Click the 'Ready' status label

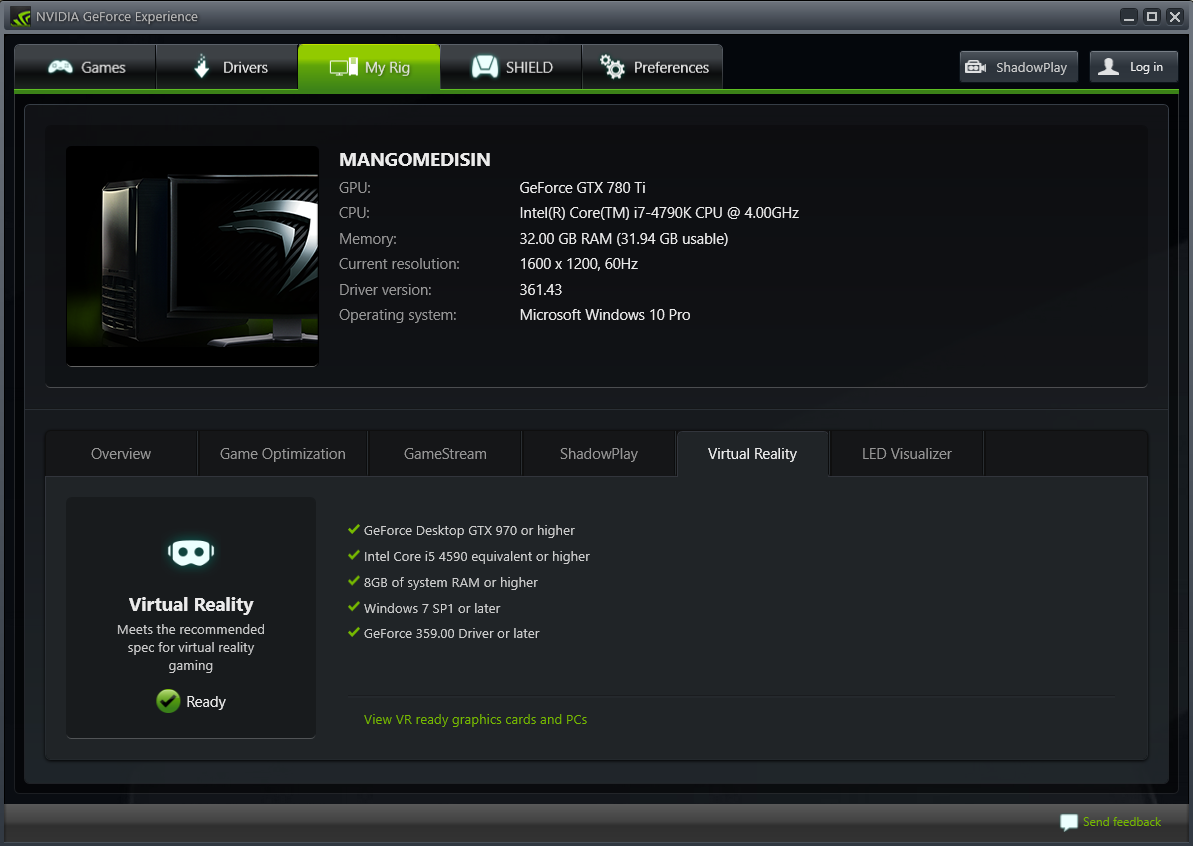click(206, 701)
